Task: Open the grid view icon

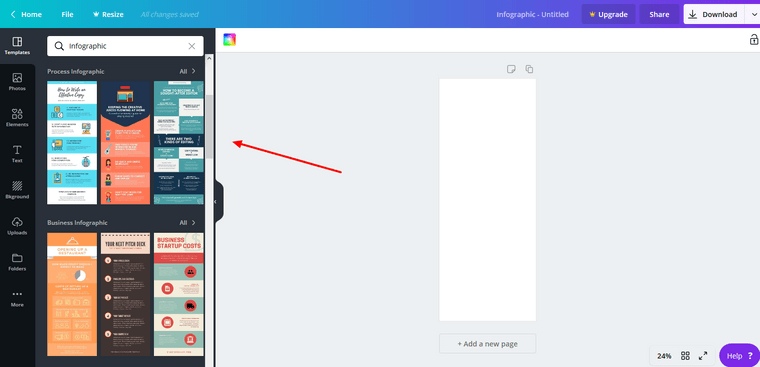Action: 685,356
